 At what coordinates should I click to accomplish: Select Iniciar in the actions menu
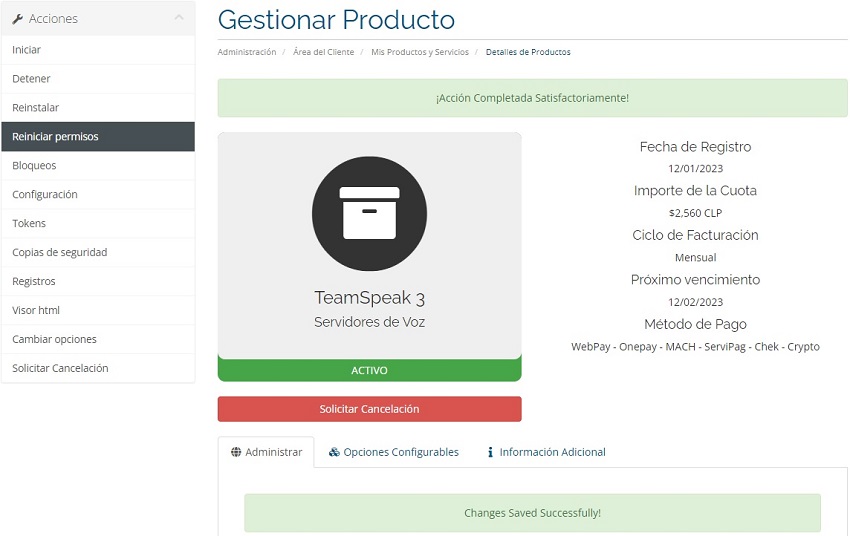27,50
